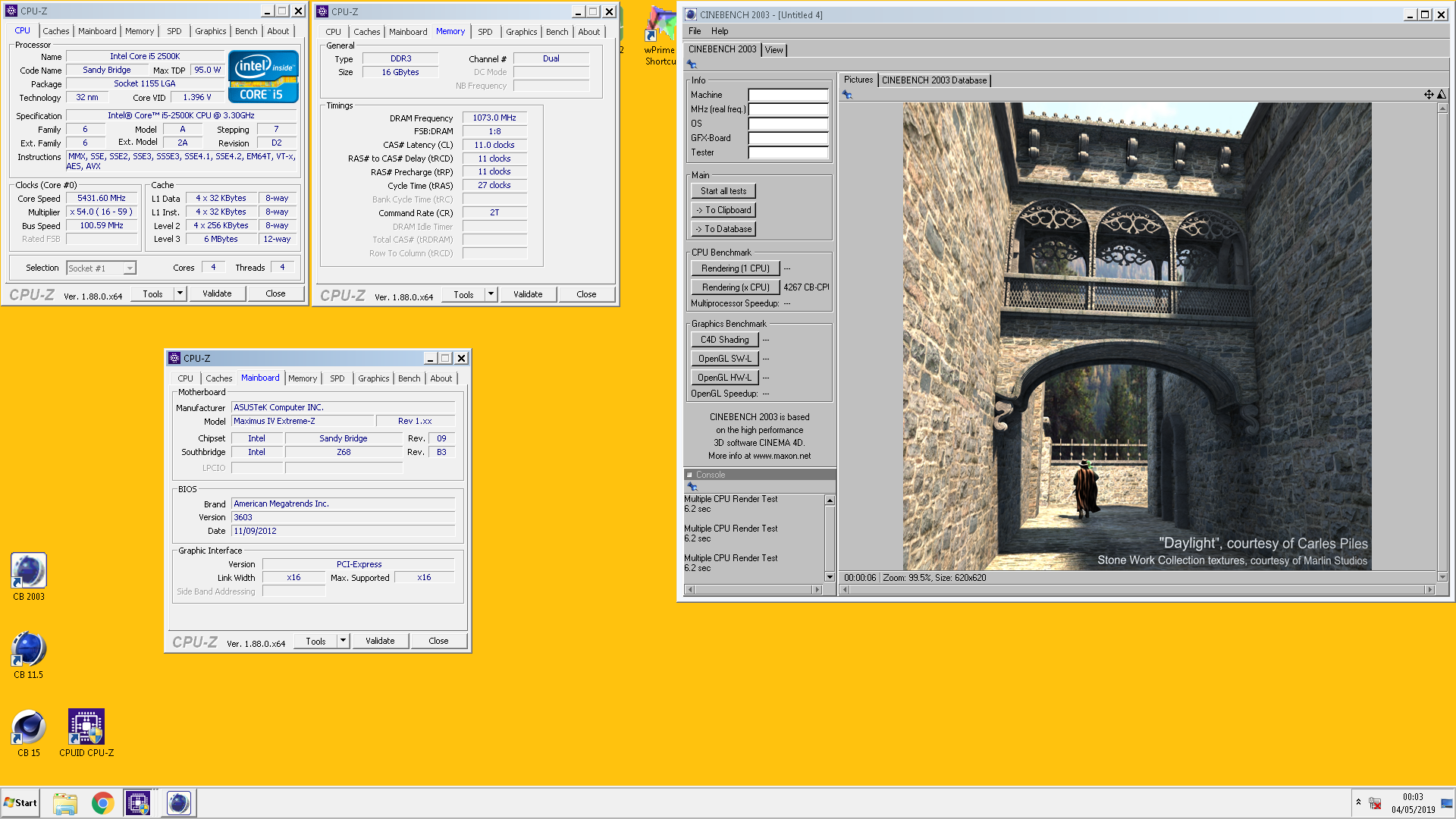The height and width of the screenshot is (819, 1456).
Task: Open the Socket #1 selection dropdown
Action: (130, 268)
